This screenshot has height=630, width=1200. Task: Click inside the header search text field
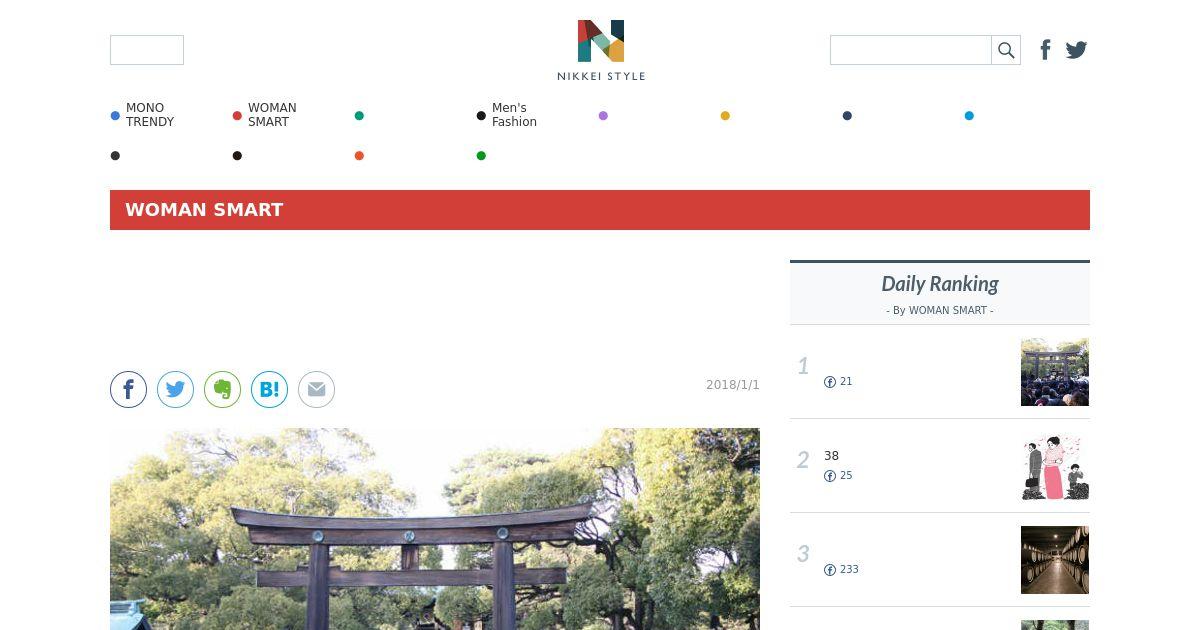click(x=911, y=50)
